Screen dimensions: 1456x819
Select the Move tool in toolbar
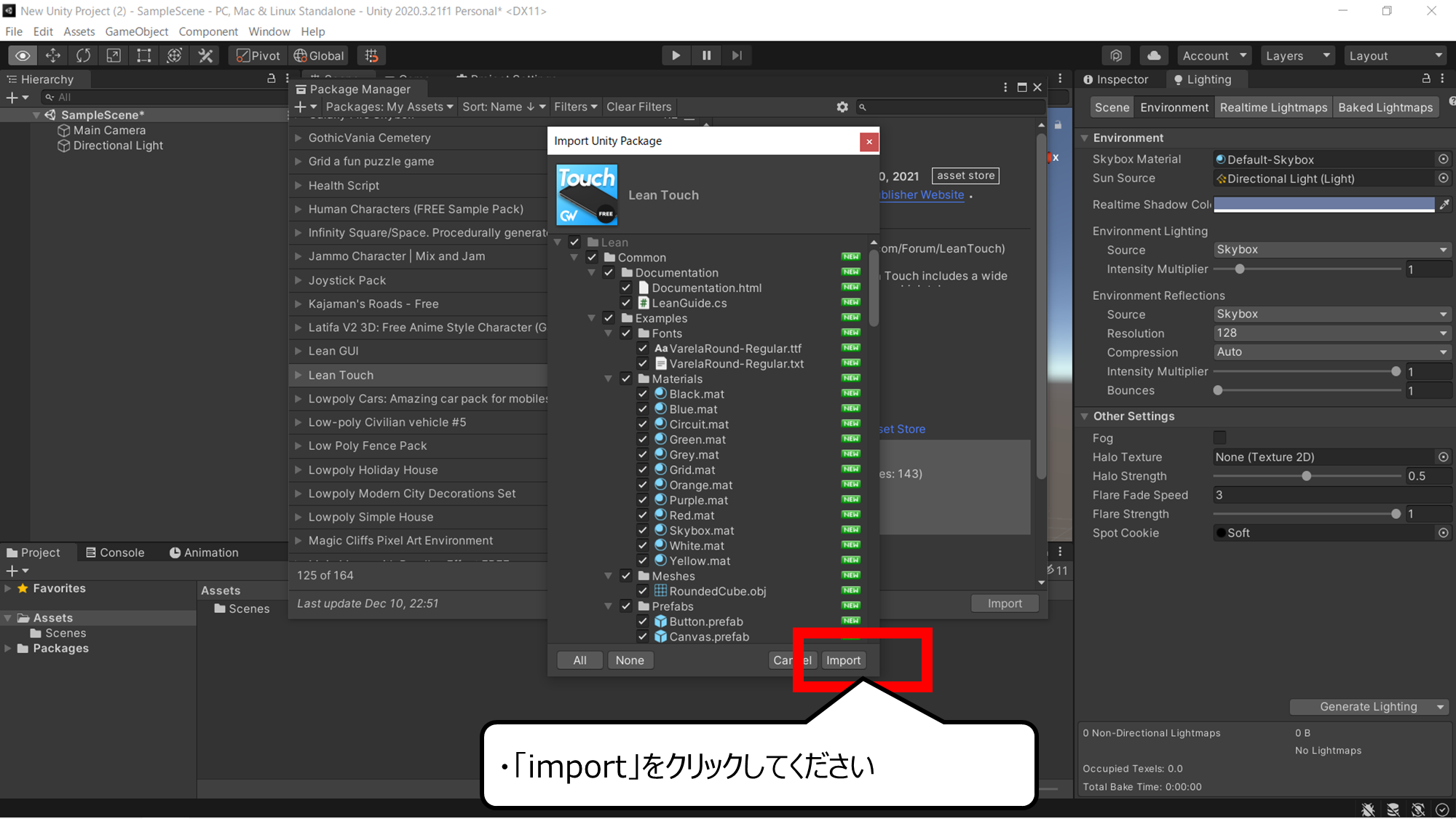(53, 55)
